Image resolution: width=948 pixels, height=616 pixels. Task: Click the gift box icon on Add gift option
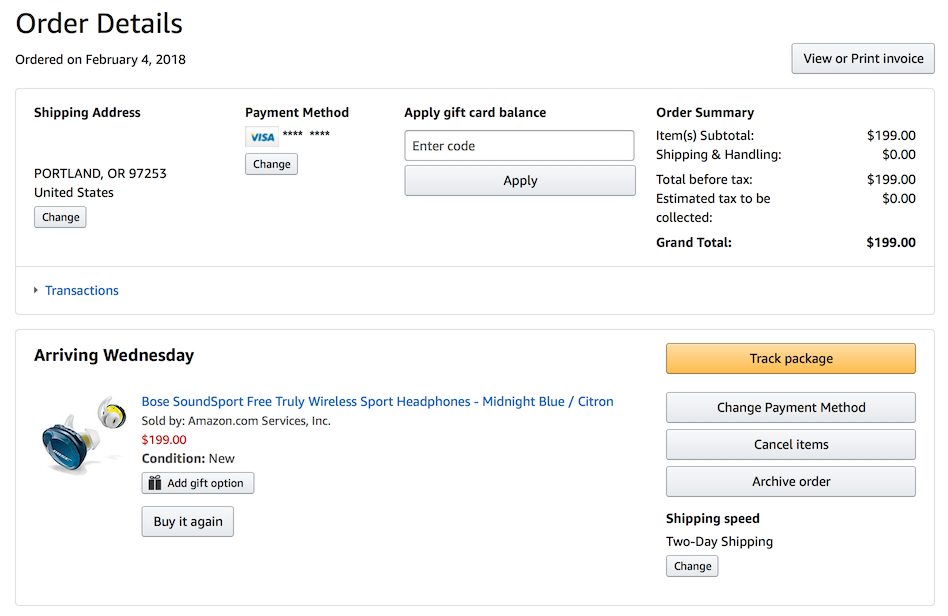click(155, 482)
